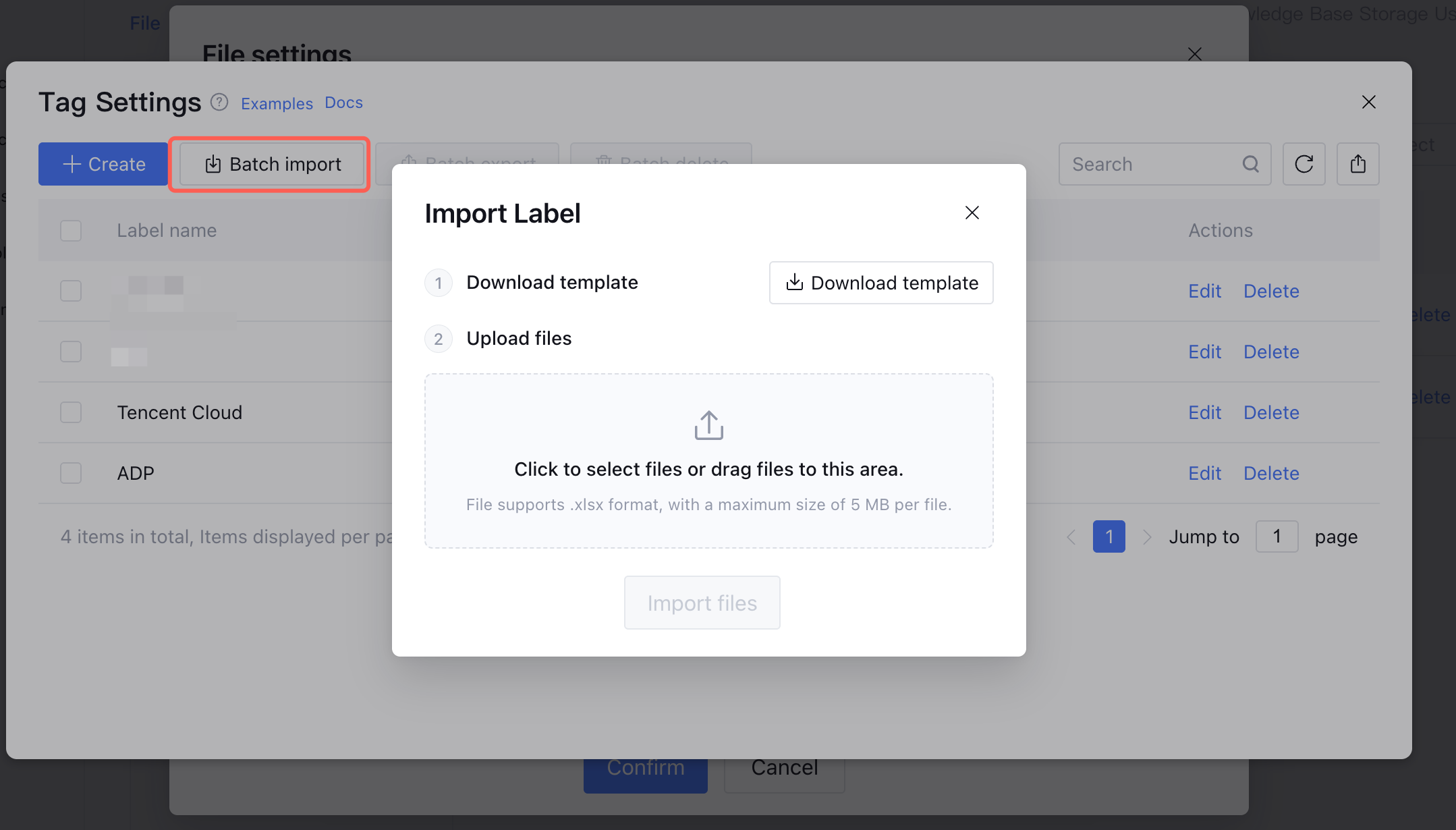The image size is (1456, 830).
Task: Close the Import Label dialog
Action: (972, 213)
